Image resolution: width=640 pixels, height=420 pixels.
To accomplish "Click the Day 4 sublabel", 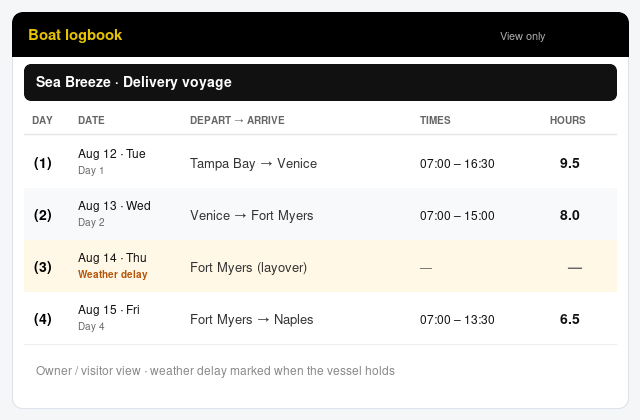I will tap(91, 326).
